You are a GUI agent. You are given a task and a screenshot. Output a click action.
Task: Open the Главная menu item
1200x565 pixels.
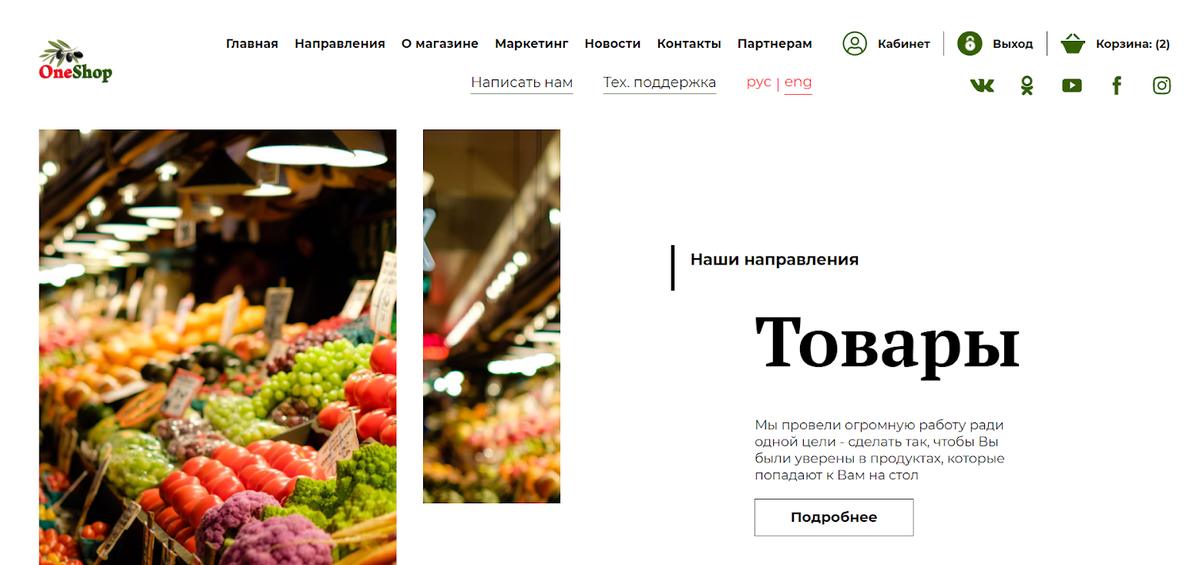(252, 44)
